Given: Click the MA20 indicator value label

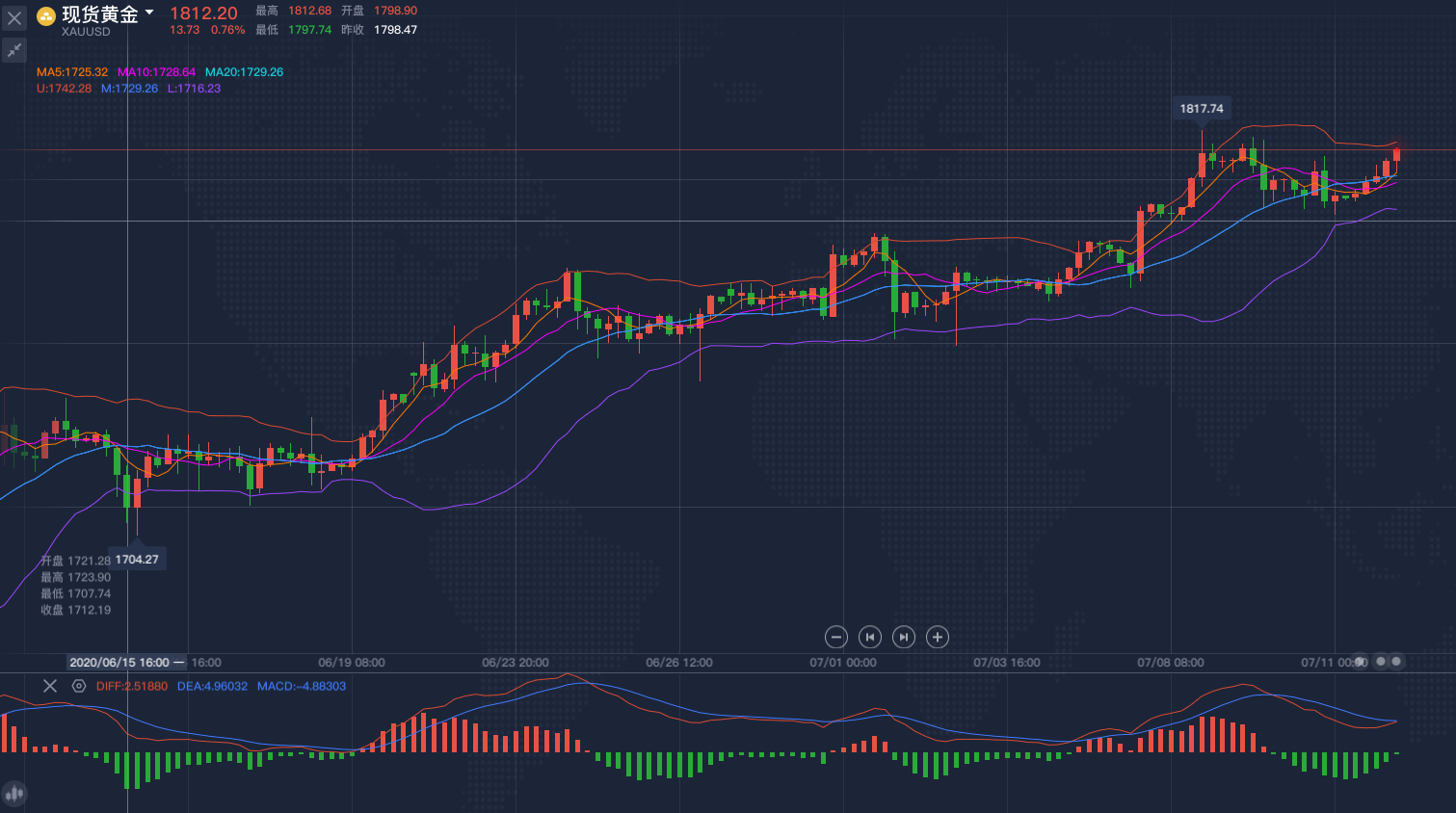Looking at the screenshot, I should point(244,72).
